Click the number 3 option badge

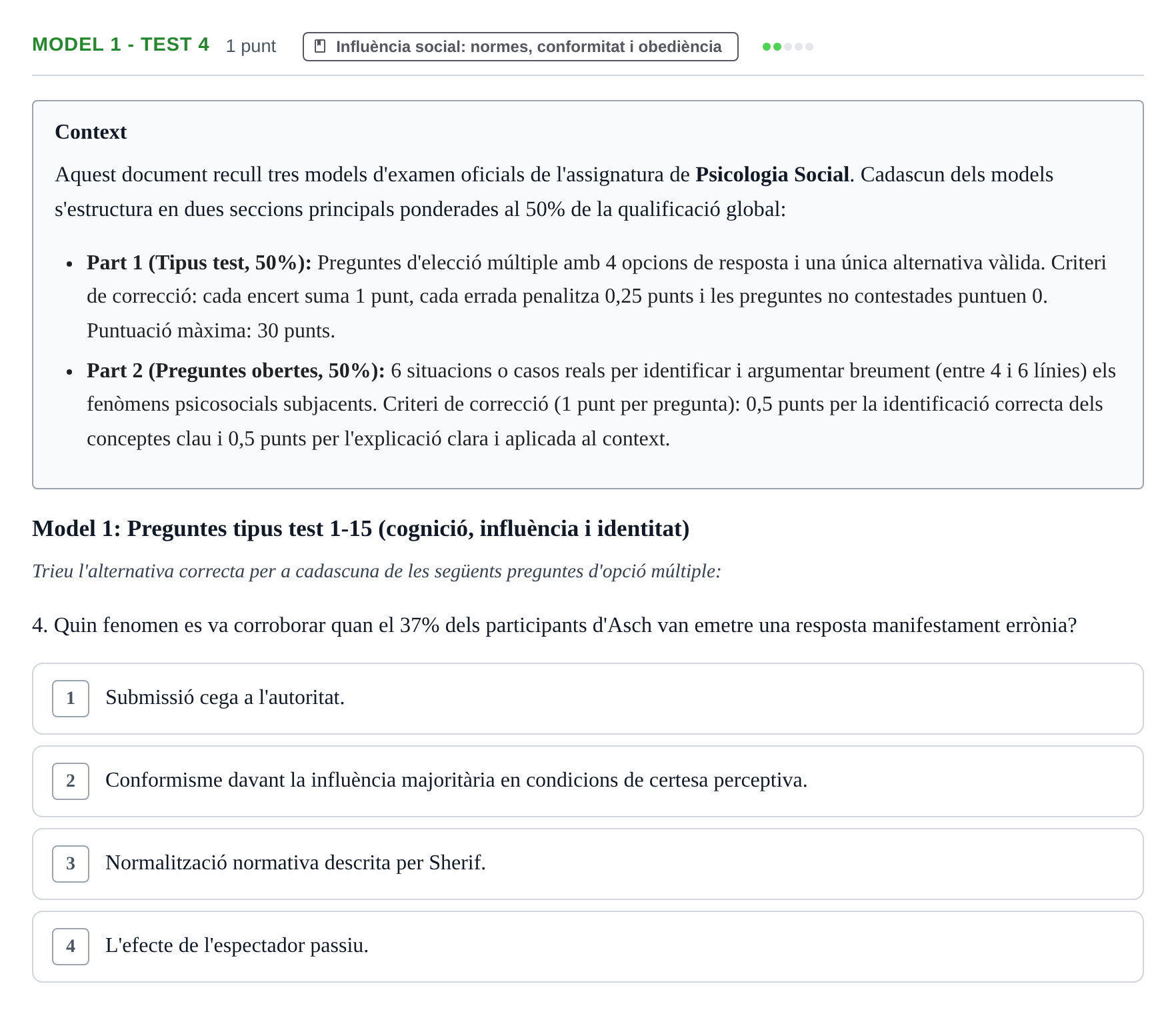point(71,864)
